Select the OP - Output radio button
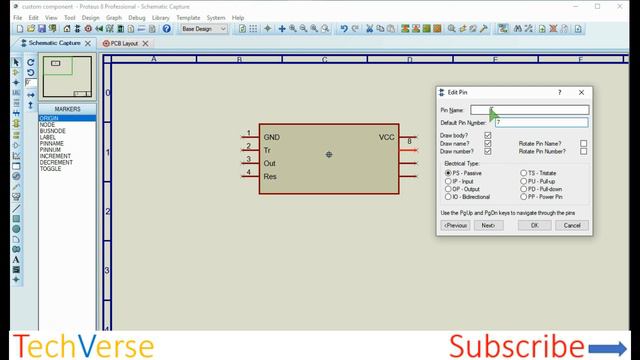 click(448, 189)
